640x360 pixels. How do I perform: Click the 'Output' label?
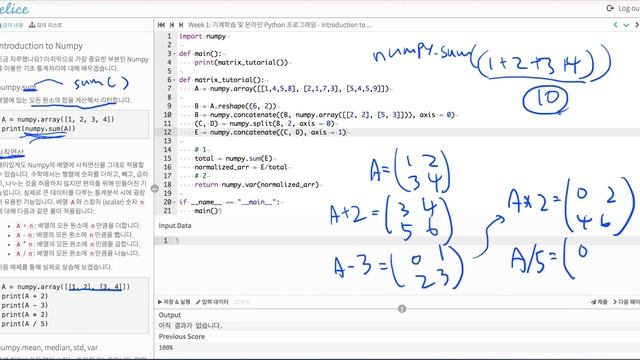point(169,315)
